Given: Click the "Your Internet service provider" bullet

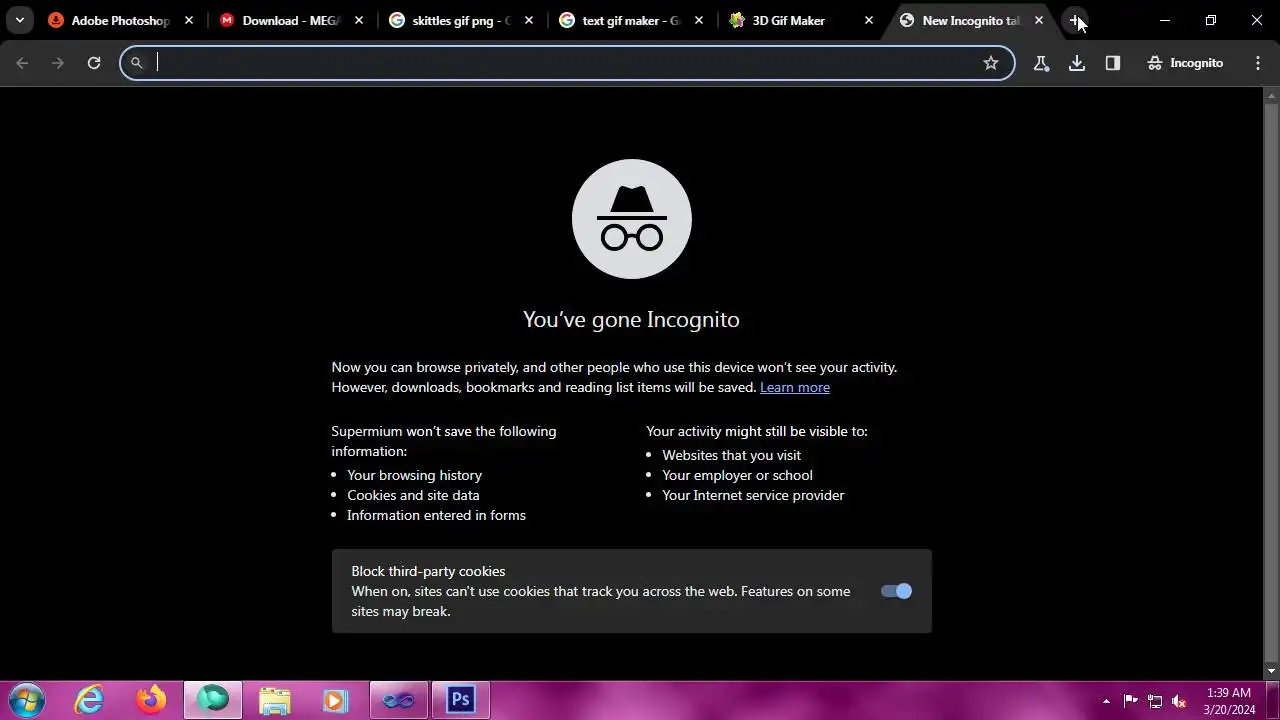Looking at the screenshot, I should coord(753,495).
